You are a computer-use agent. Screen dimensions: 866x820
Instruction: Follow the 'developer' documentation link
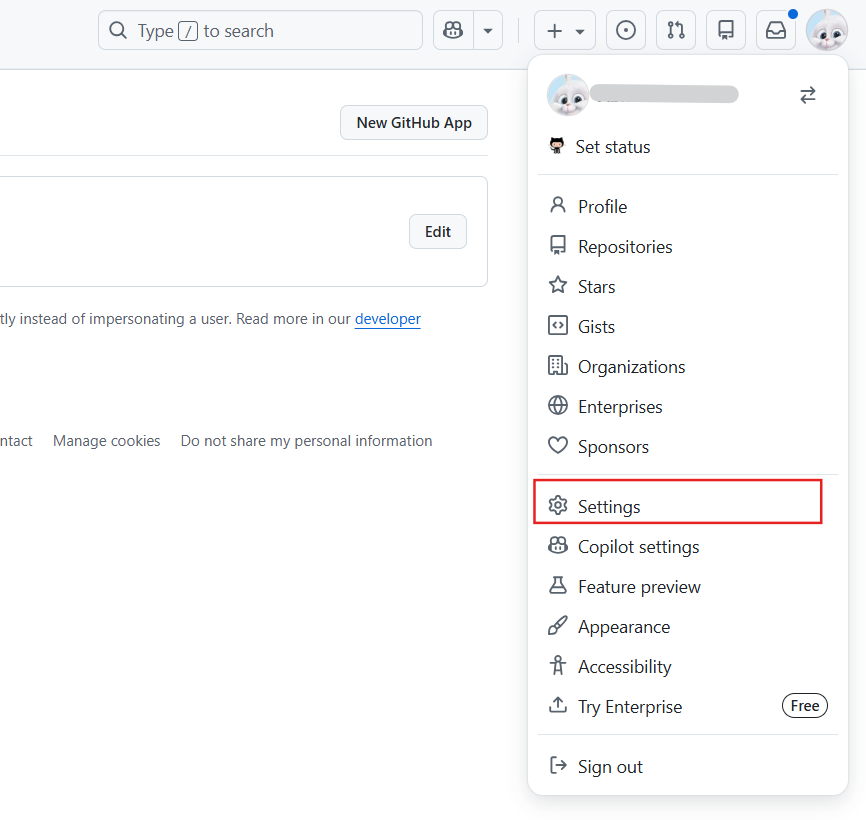[388, 319]
